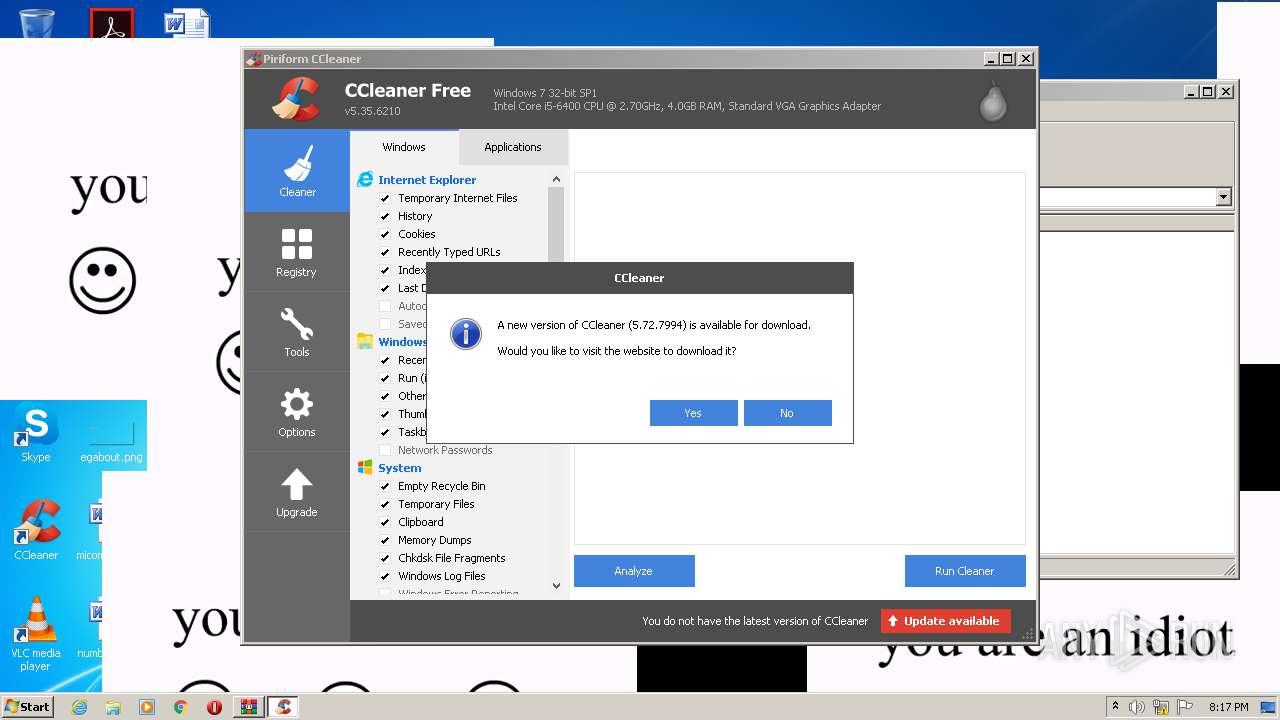Click the red Update available button
The width and height of the screenshot is (1280, 720).
(x=946, y=621)
